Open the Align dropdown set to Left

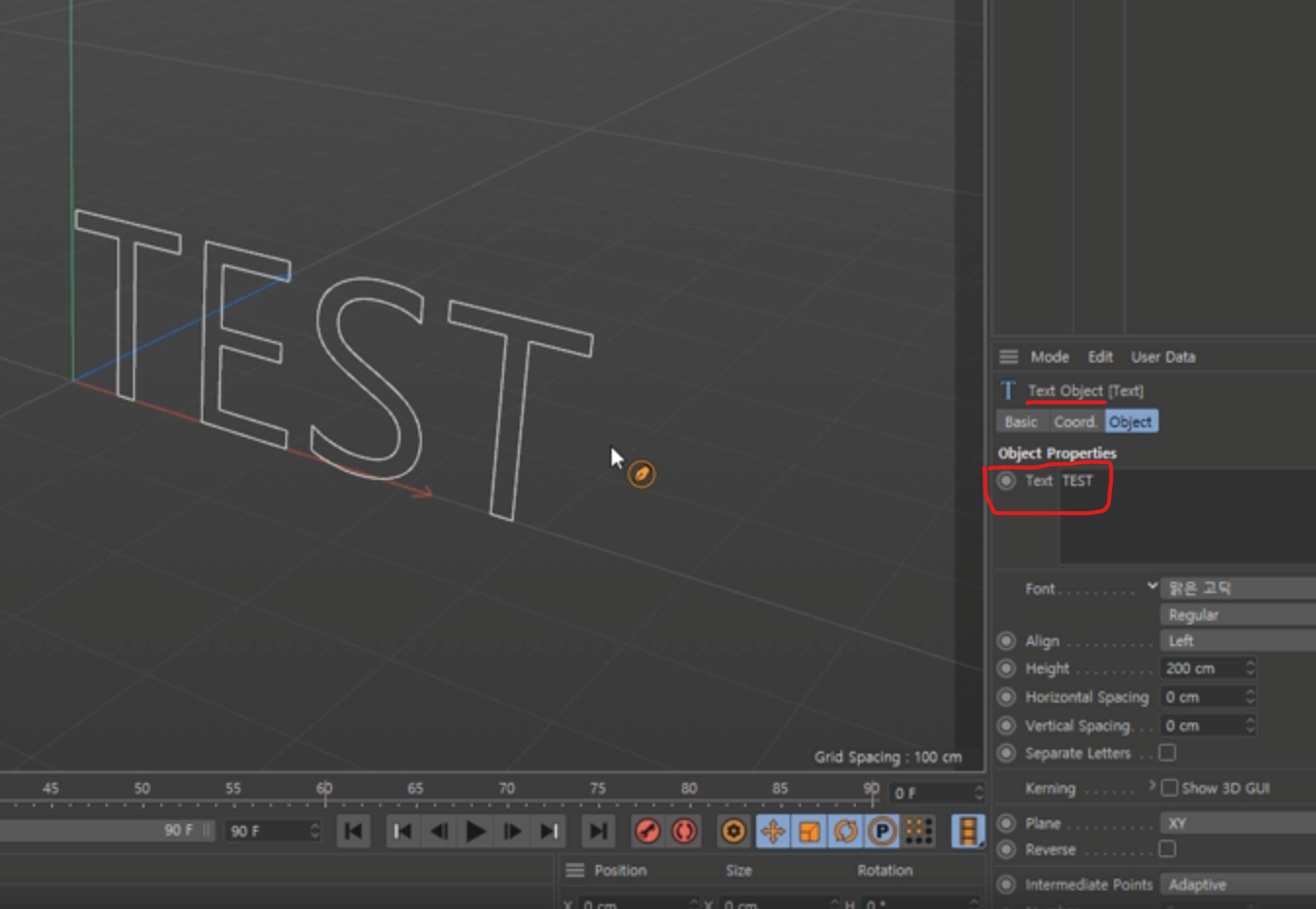point(1238,641)
